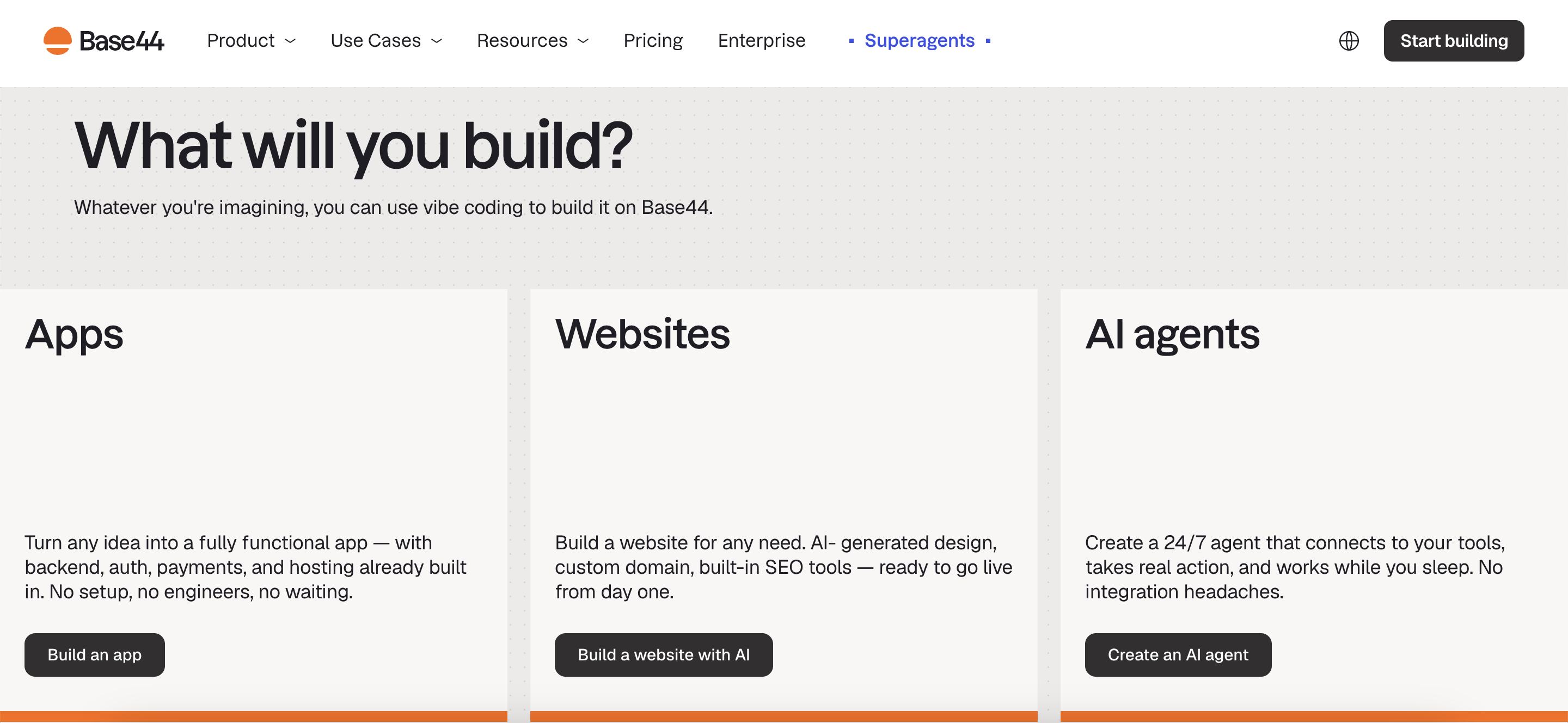
Task: Expand the Resources dropdown menu
Action: (x=533, y=41)
